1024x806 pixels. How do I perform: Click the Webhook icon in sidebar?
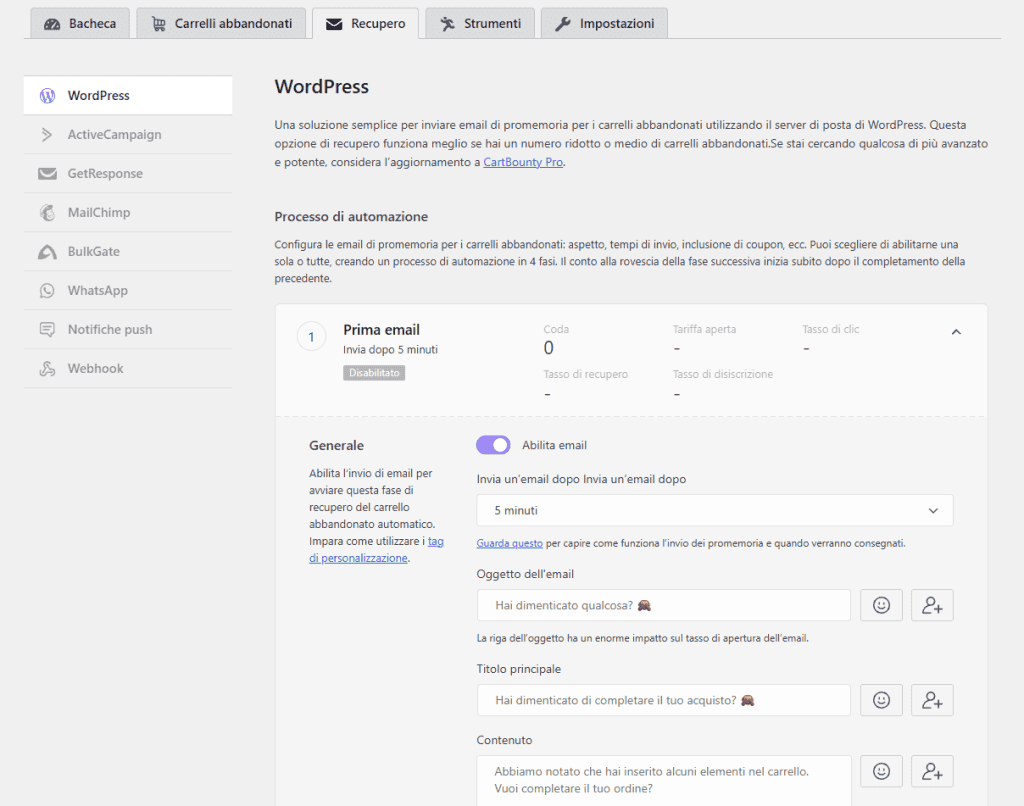(47, 368)
